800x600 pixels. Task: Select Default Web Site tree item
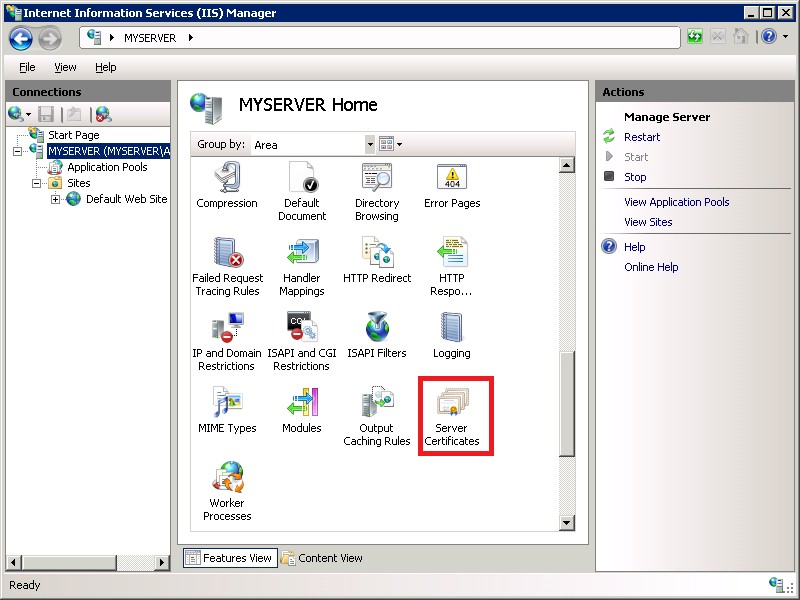[x=127, y=199]
